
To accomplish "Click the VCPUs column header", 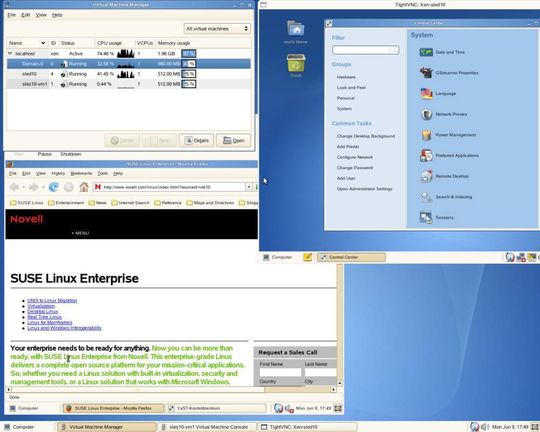I will [145, 43].
